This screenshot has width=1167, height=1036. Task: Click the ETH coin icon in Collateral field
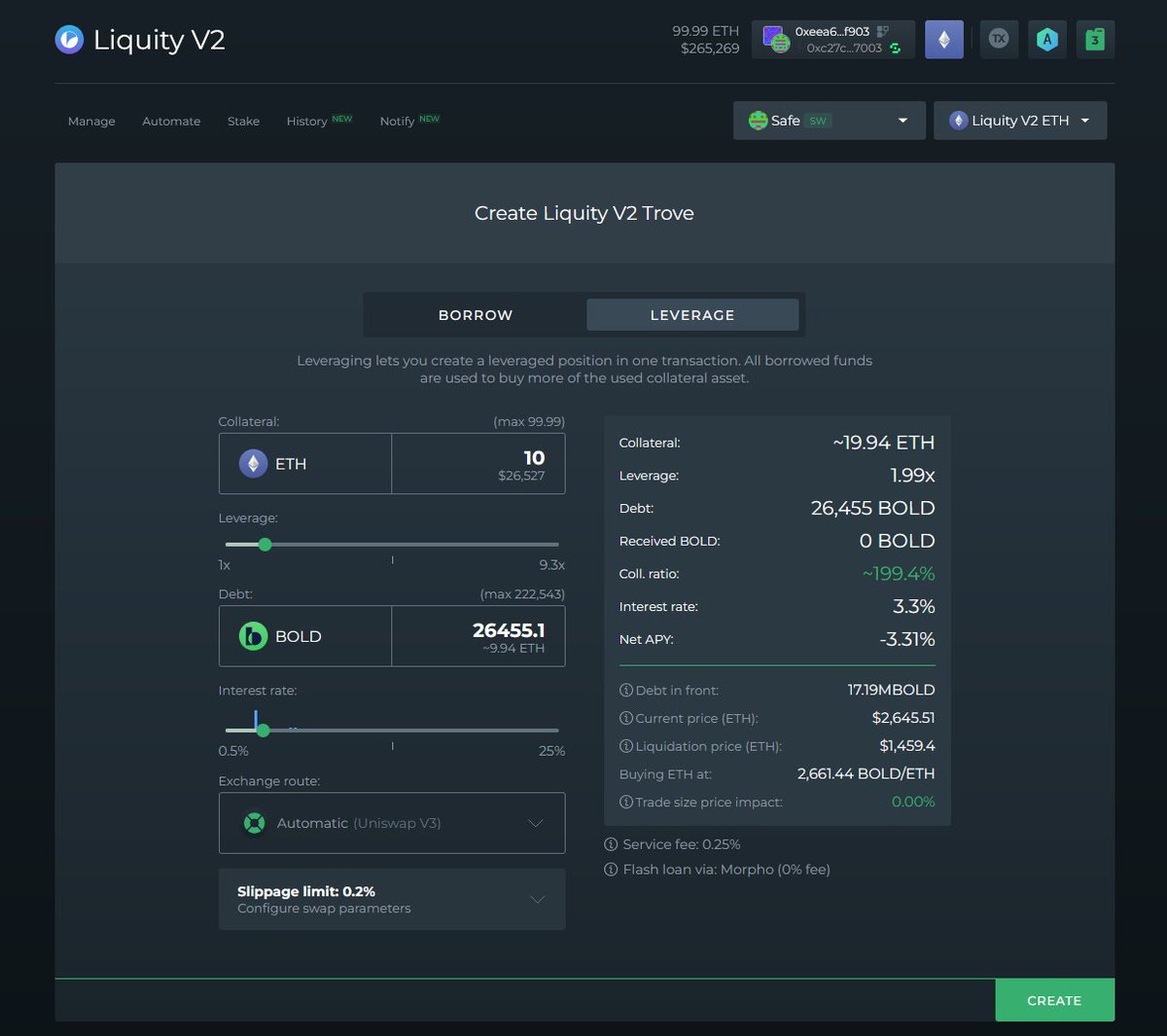(253, 464)
